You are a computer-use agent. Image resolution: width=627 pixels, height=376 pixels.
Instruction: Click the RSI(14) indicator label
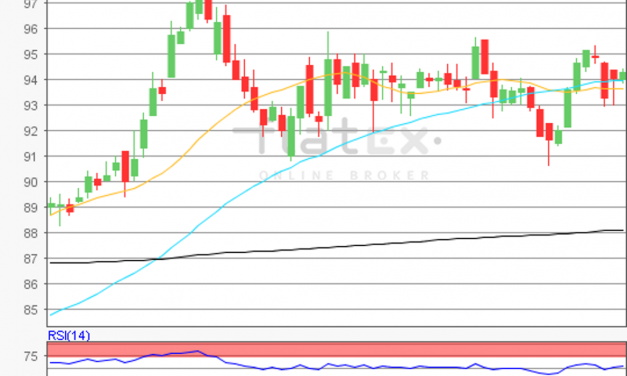tap(69, 335)
